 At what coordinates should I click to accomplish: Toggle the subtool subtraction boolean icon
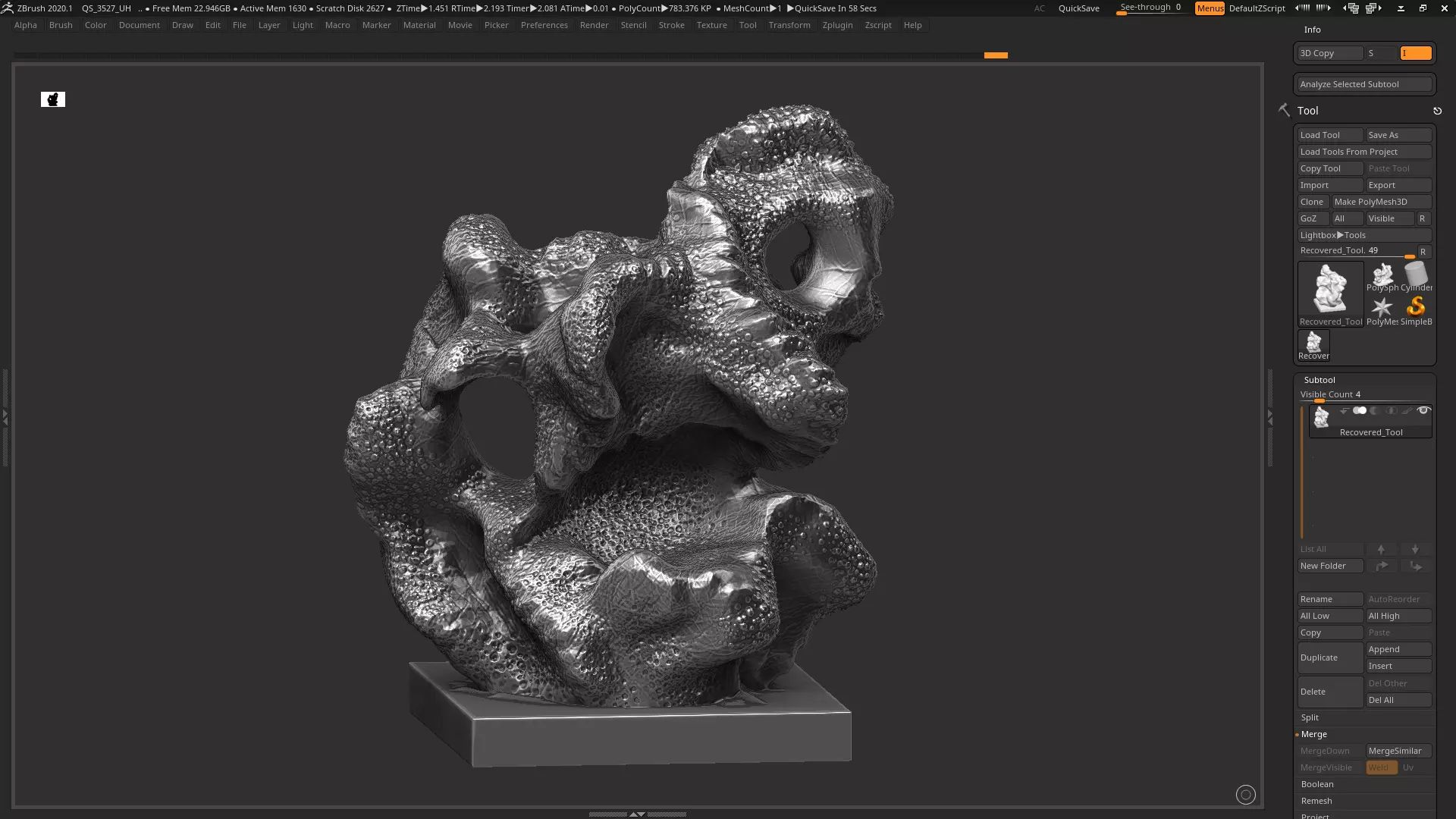(1375, 410)
